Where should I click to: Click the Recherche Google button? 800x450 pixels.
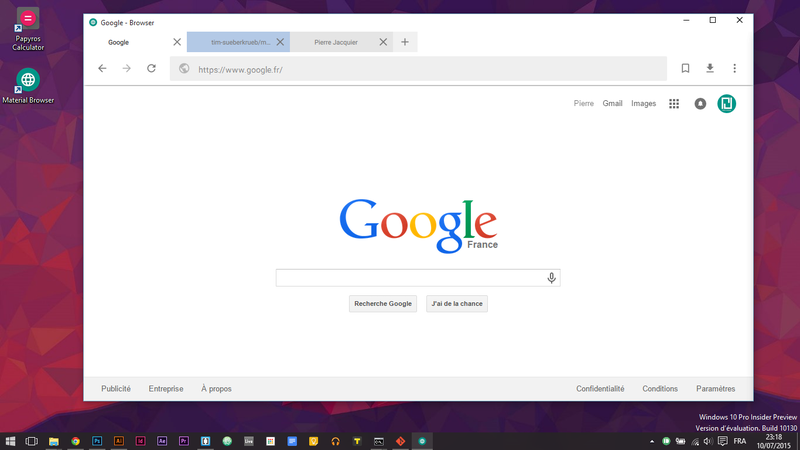383,304
